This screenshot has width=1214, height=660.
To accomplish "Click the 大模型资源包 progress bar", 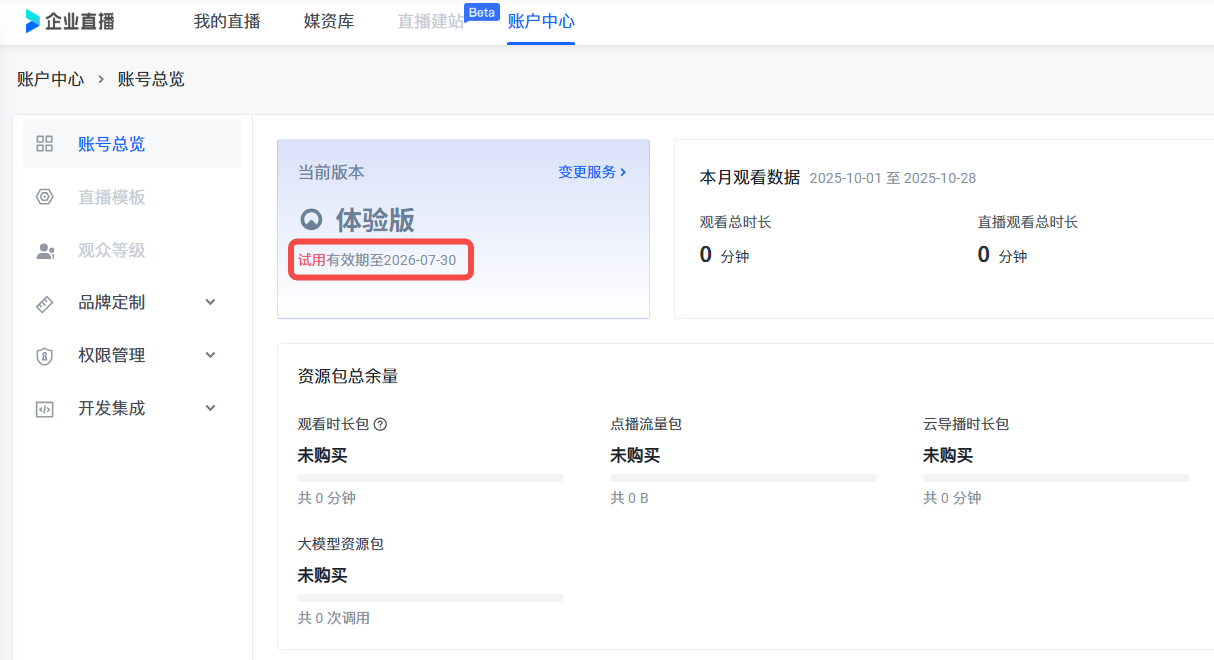I will click(x=430, y=598).
